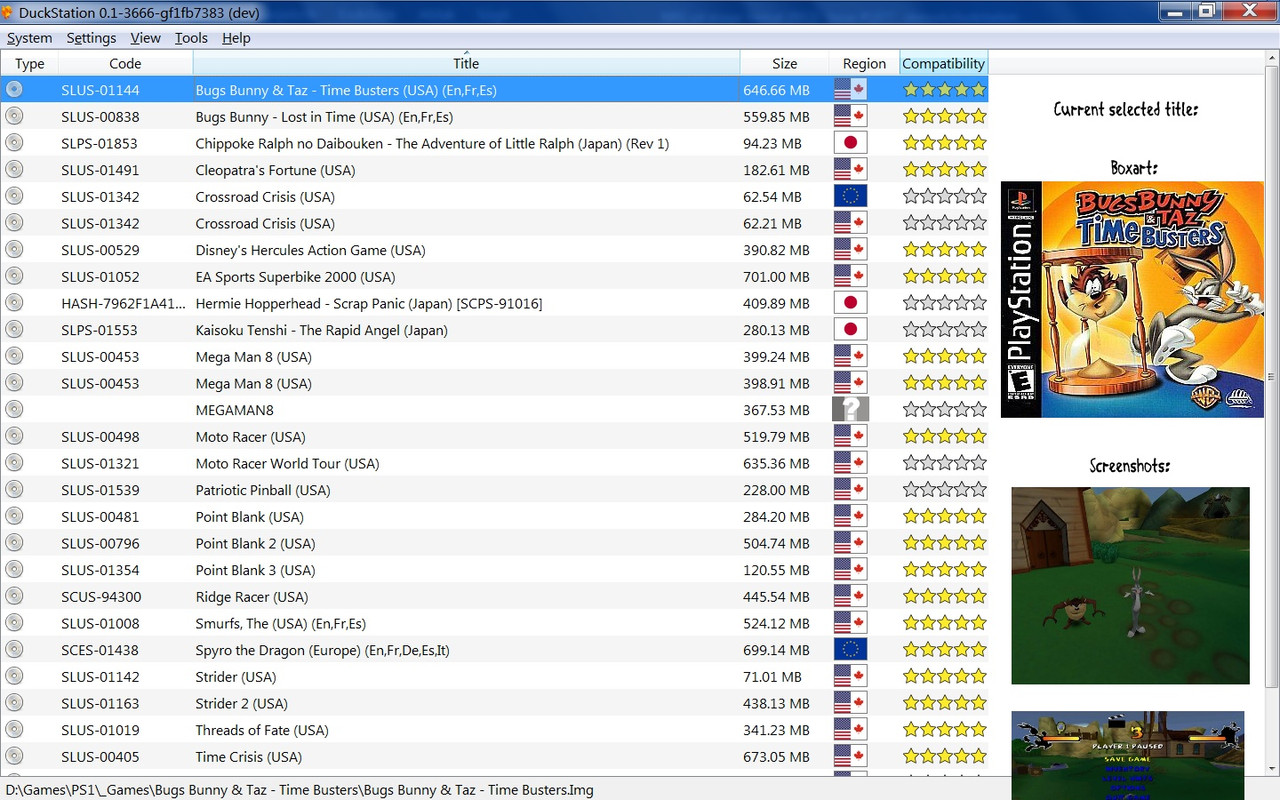Click disc icon for Ridge Racer
Screen dimensions: 1280x800
pos(14,596)
